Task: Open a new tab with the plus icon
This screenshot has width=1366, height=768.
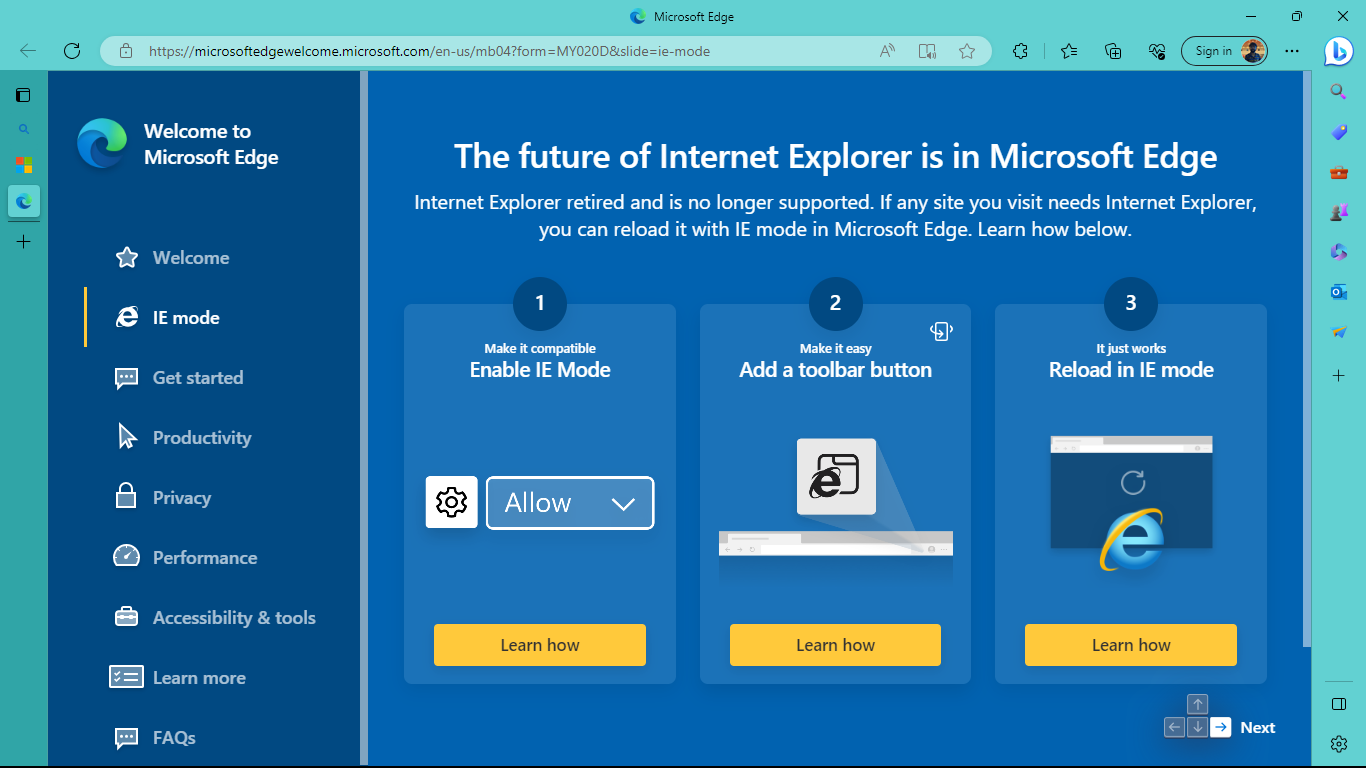Action: (24, 241)
